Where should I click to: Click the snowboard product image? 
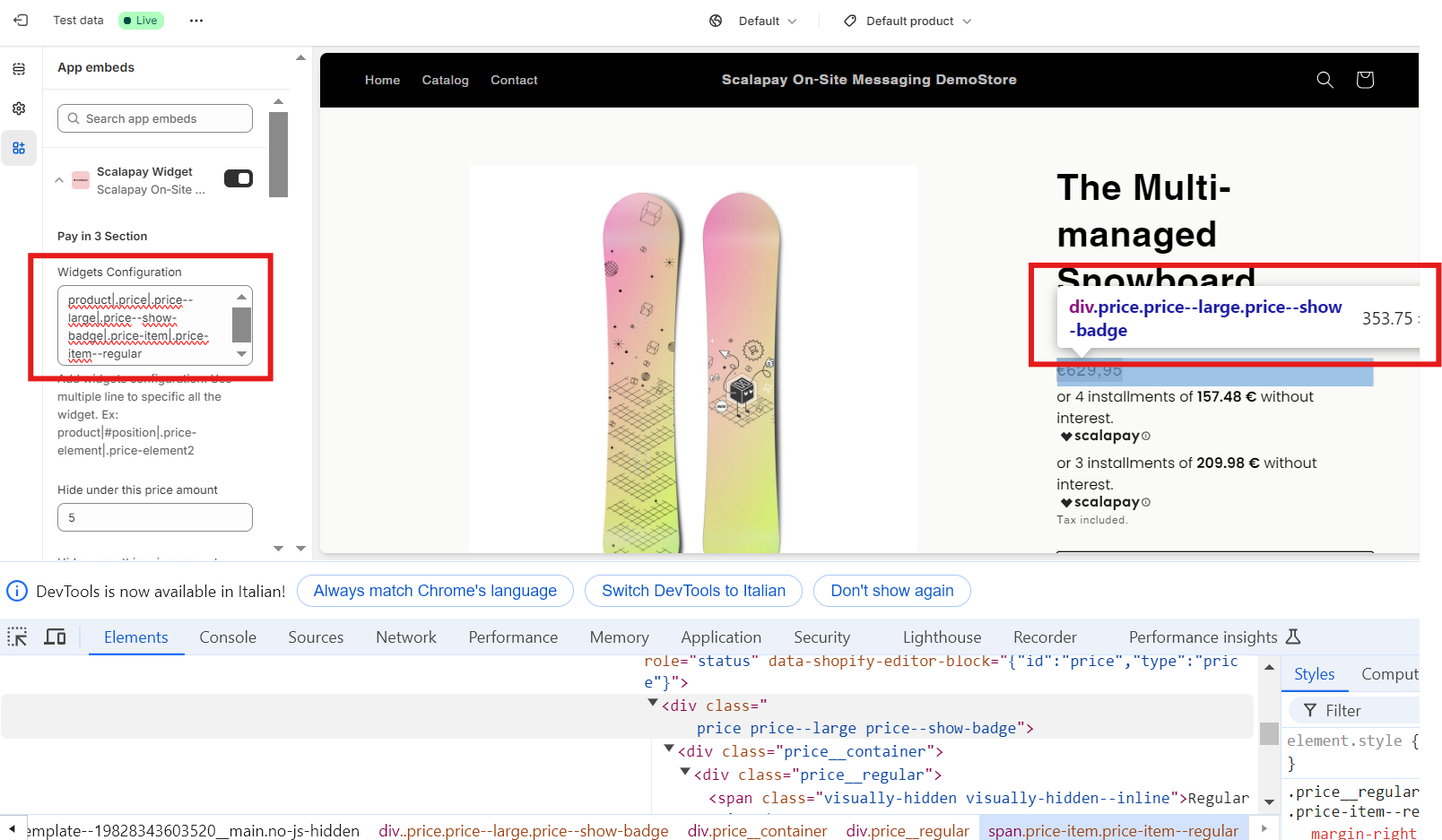pos(692,359)
